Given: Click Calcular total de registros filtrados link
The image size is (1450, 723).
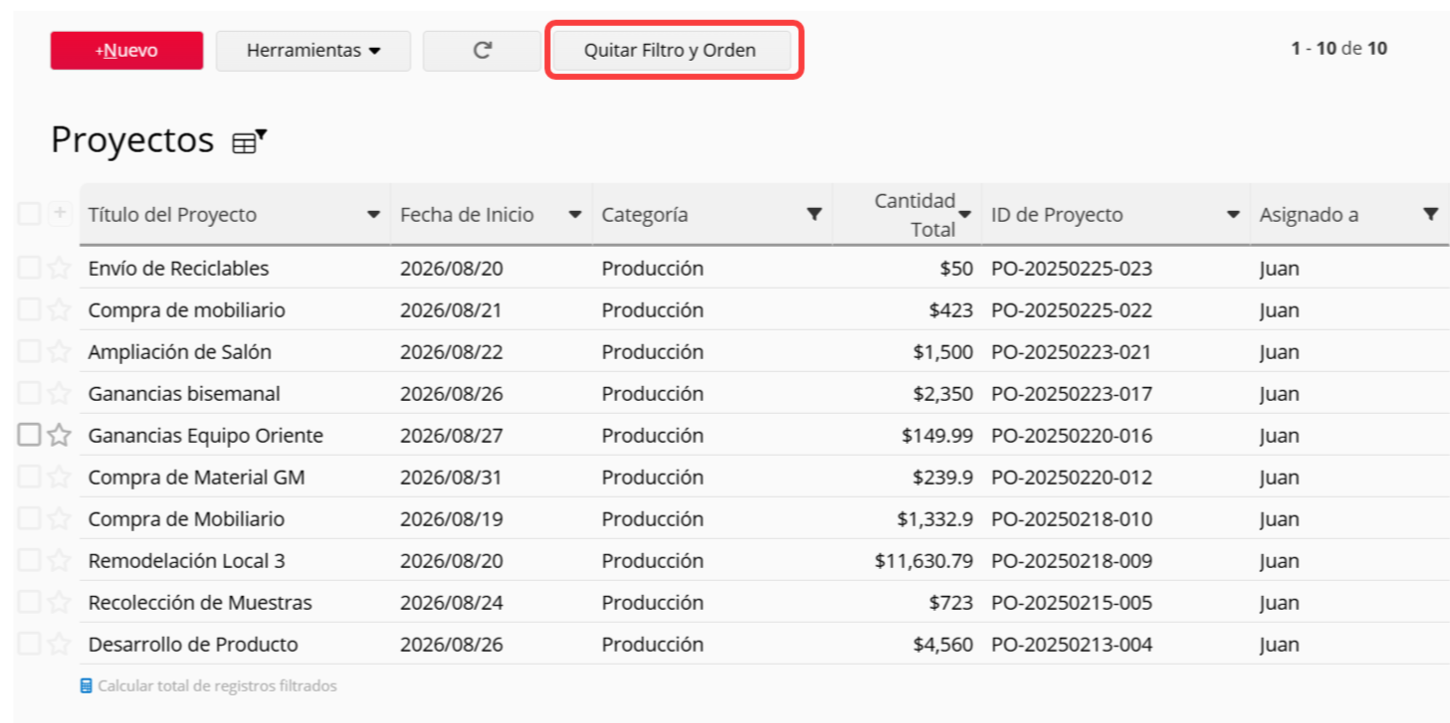Looking at the screenshot, I should [217, 686].
